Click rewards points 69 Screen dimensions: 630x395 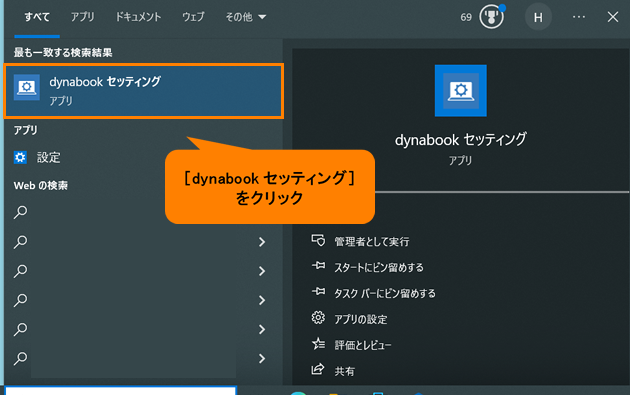click(466, 17)
